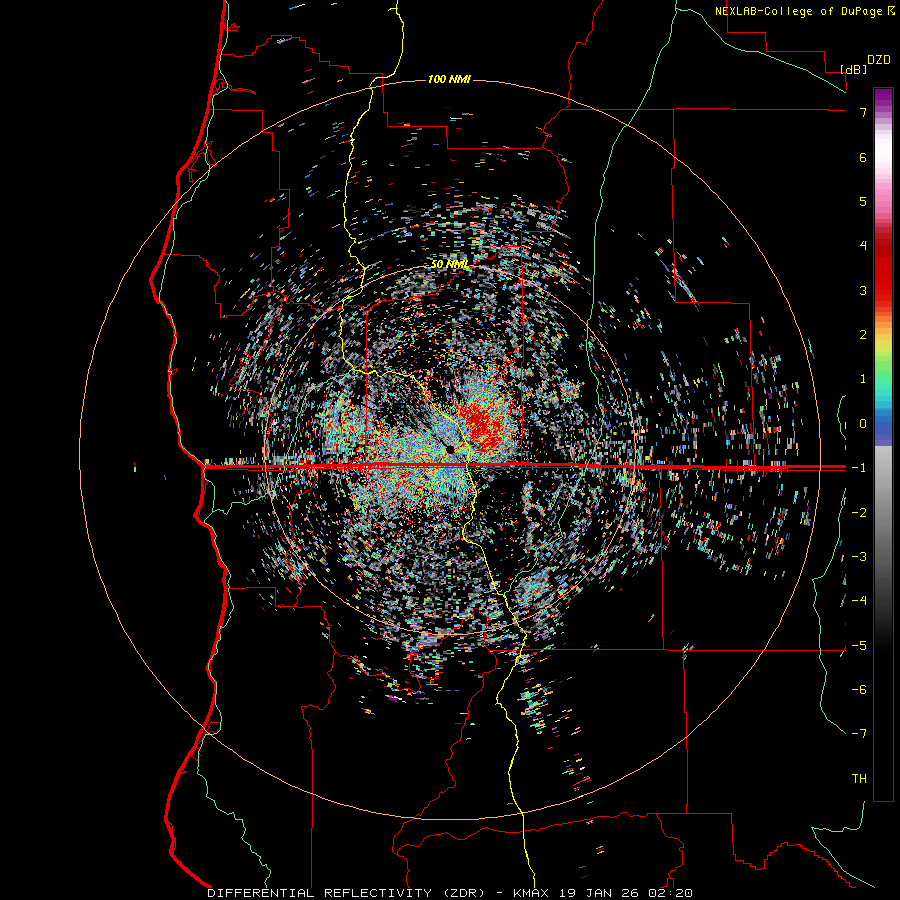
Task: Click the 4 dB scale value
Action: click(x=863, y=246)
